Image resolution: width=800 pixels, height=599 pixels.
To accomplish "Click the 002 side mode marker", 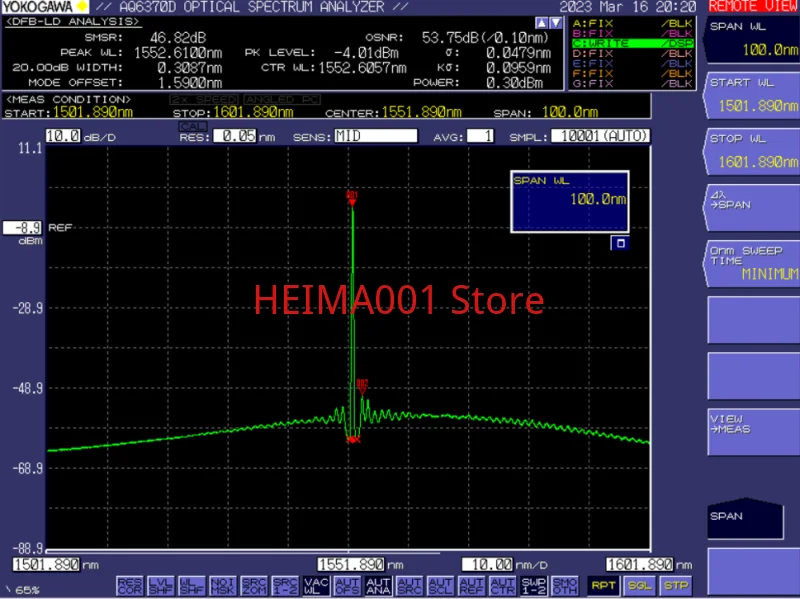I will coord(362,386).
